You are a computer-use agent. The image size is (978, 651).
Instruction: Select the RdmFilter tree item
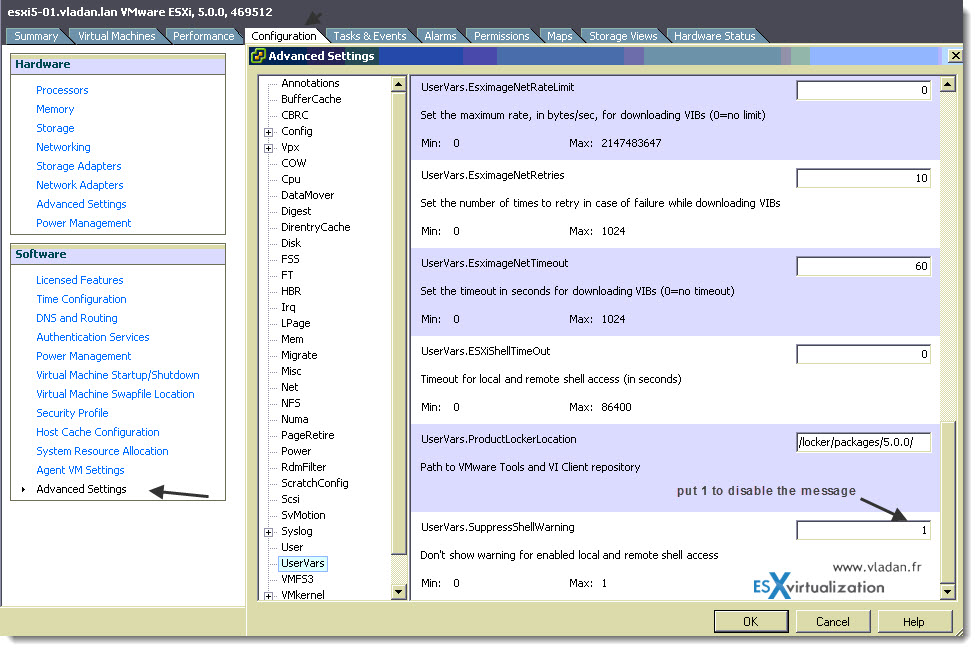coord(303,468)
